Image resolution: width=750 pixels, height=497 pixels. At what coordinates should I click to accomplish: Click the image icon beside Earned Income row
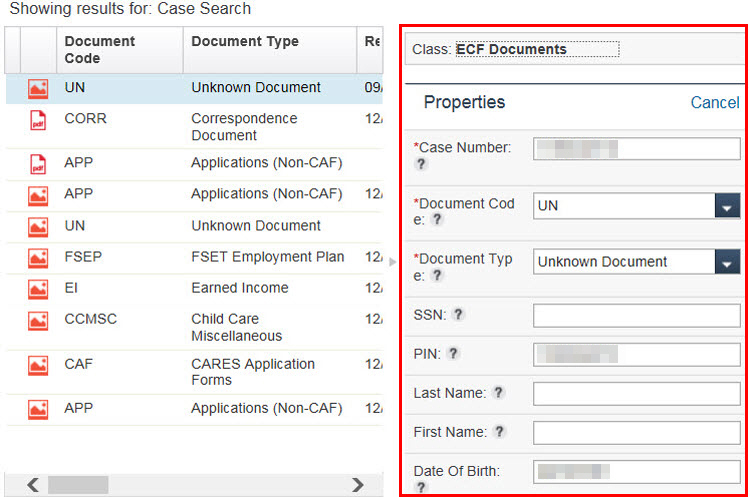pos(38,288)
